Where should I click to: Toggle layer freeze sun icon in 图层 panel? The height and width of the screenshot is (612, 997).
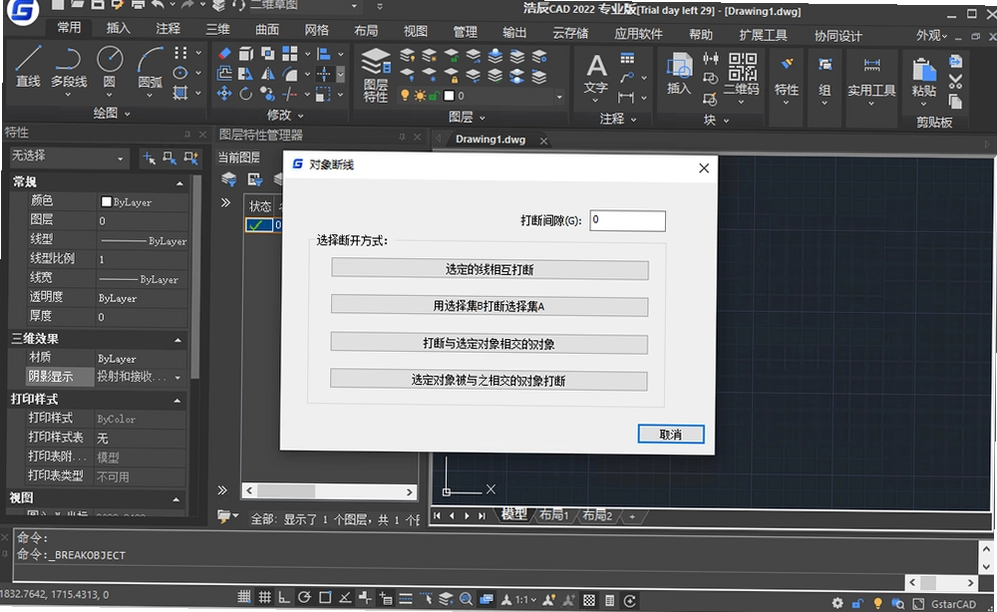point(420,96)
